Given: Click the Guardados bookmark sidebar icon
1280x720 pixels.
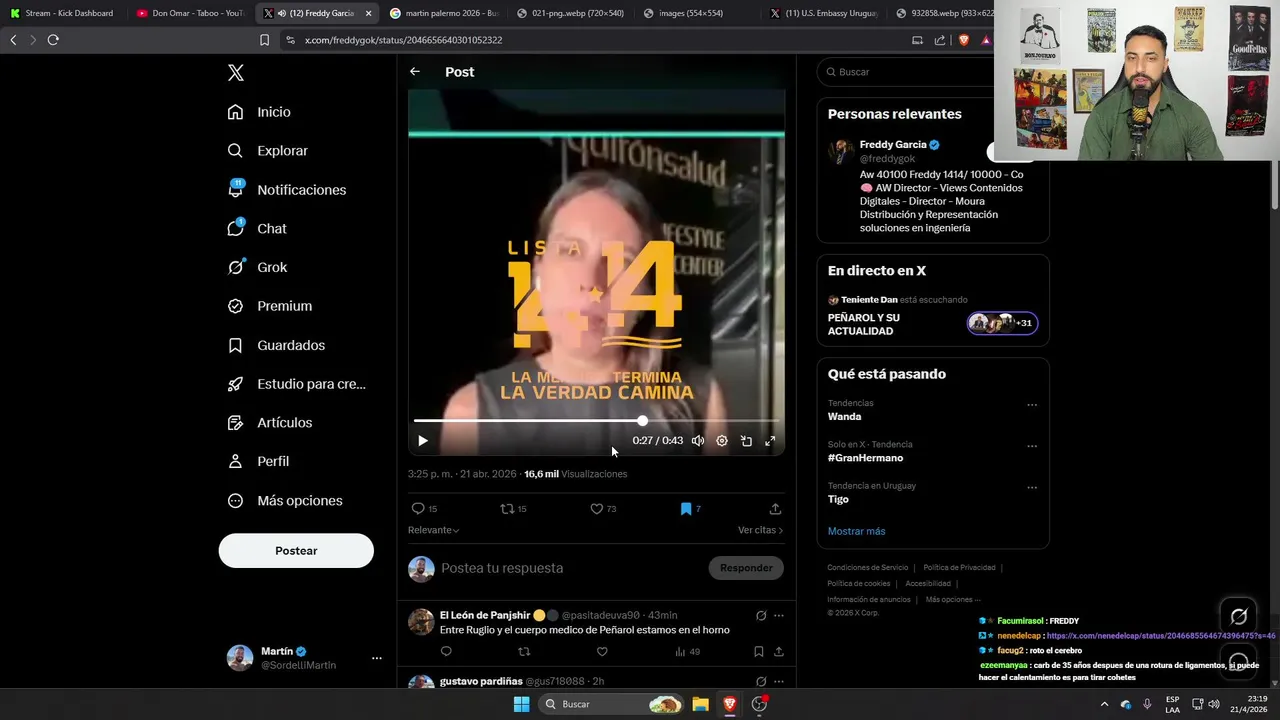Looking at the screenshot, I should pyautogui.click(x=235, y=345).
